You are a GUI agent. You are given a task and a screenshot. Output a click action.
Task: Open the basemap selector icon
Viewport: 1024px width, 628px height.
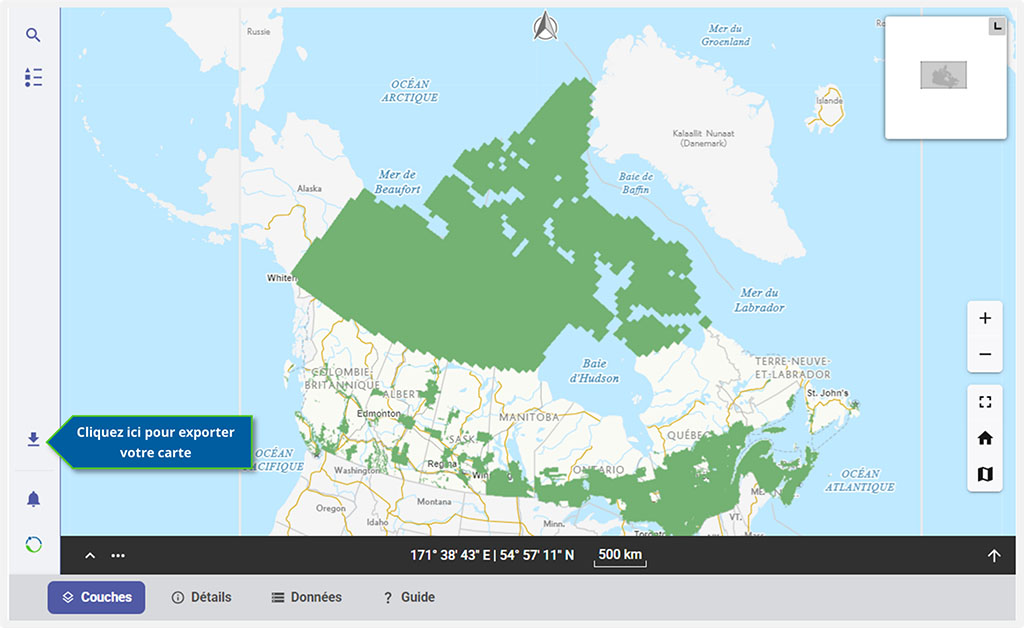[985, 474]
